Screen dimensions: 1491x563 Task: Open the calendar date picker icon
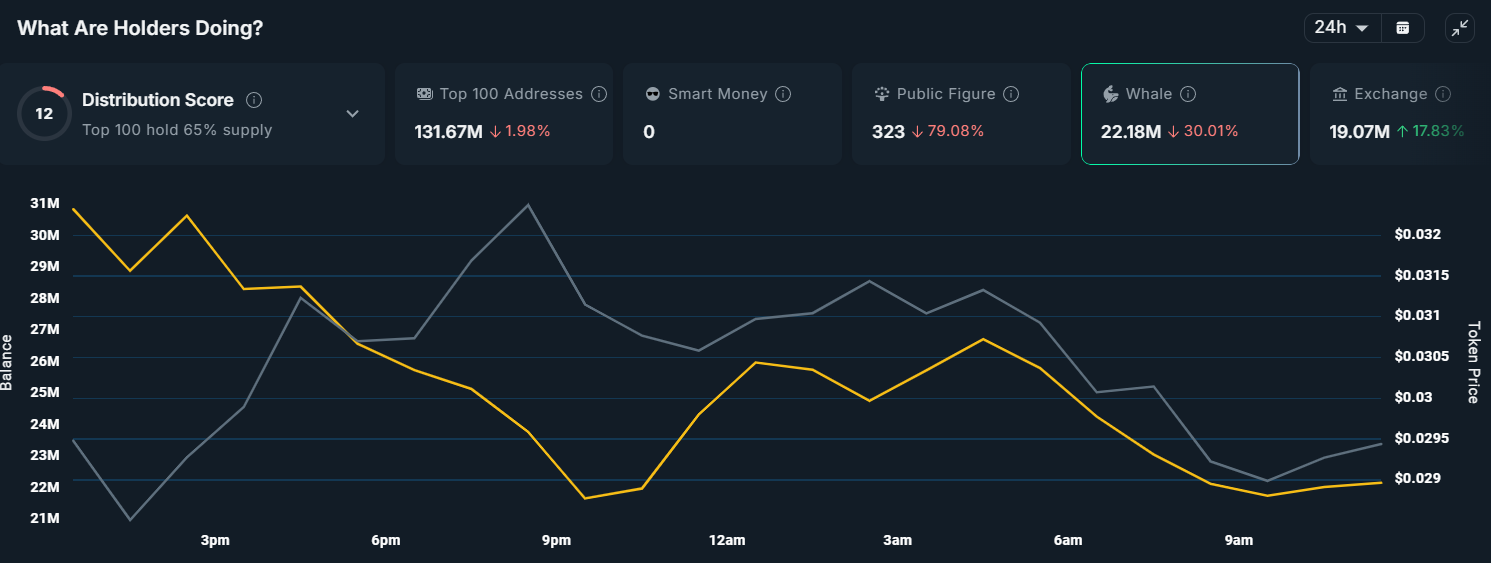[1402, 28]
